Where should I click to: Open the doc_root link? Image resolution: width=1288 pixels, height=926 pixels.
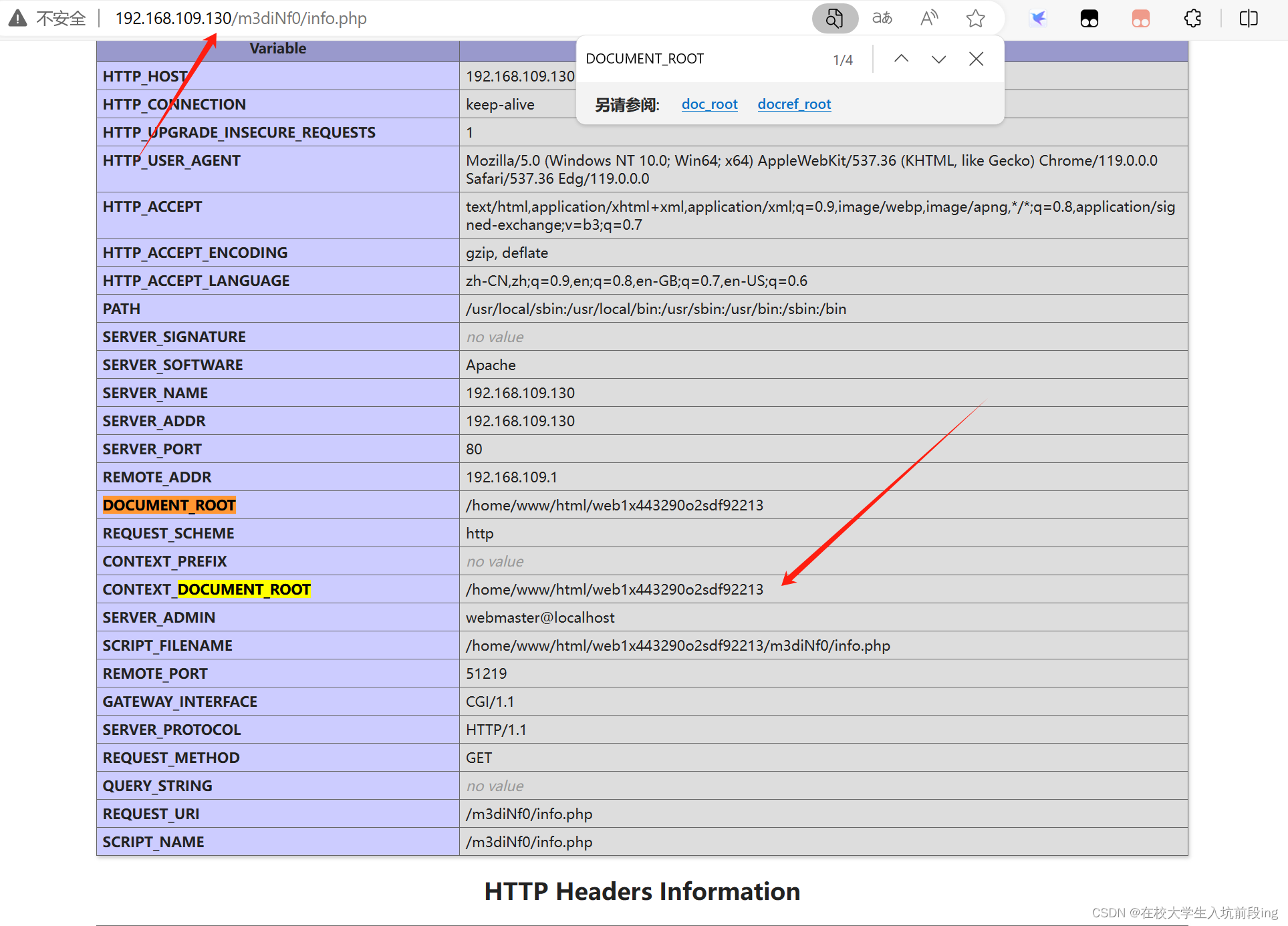709,104
